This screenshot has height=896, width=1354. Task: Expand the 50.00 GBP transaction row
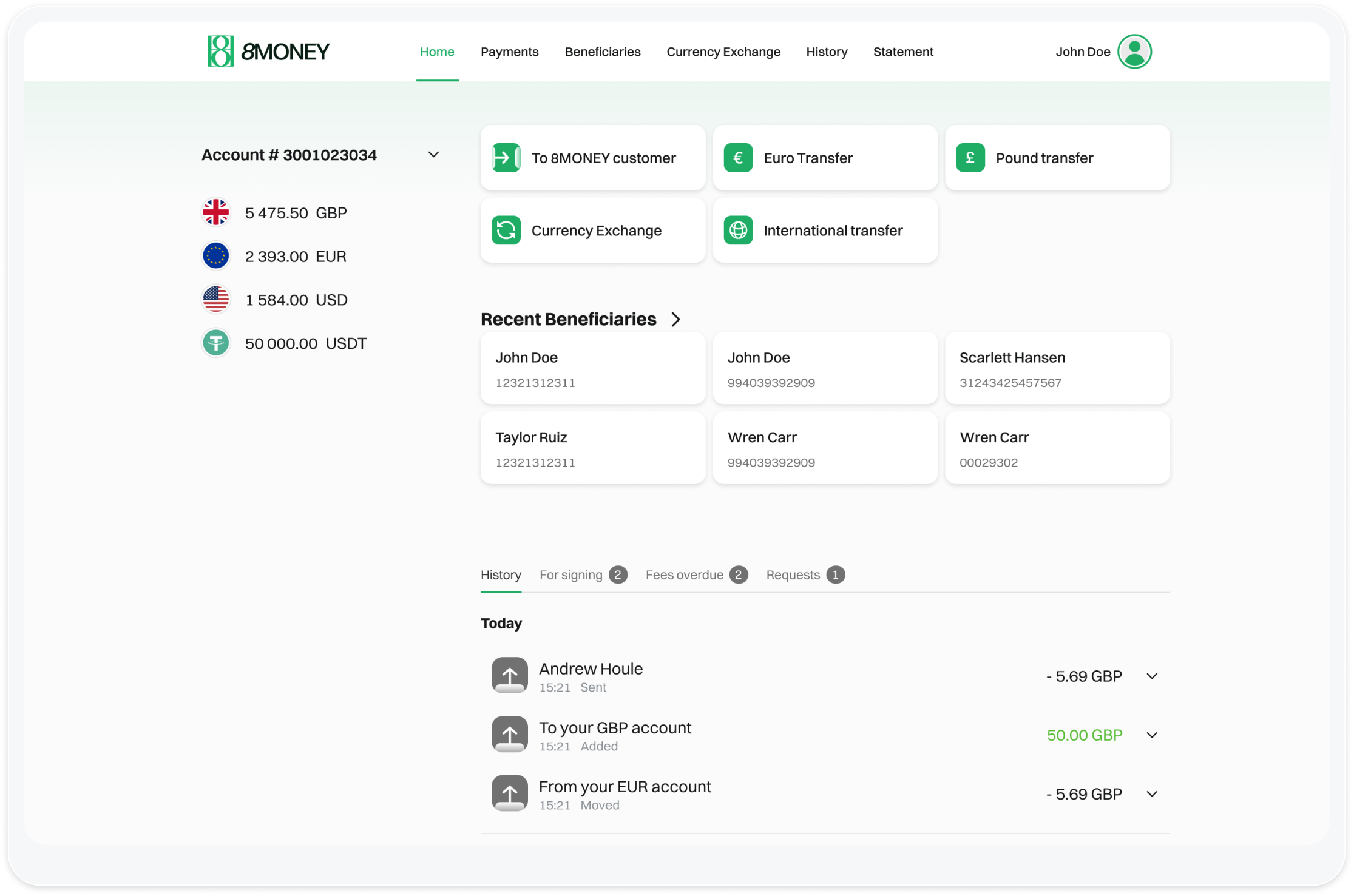click(x=1152, y=735)
